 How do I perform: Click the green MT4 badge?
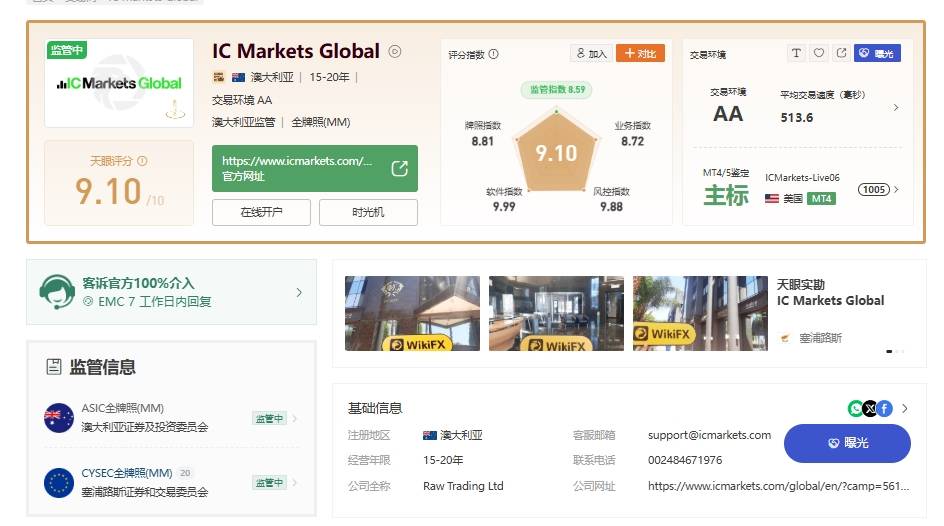[x=821, y=199]
